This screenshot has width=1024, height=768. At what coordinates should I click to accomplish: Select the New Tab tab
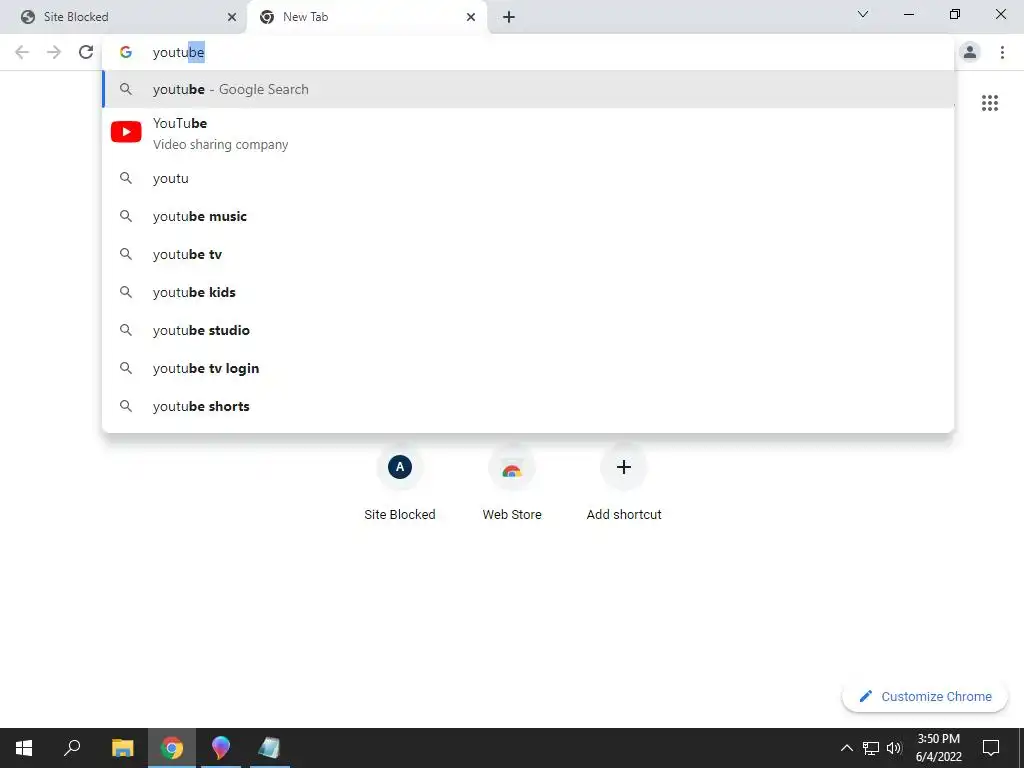[367, 17]
